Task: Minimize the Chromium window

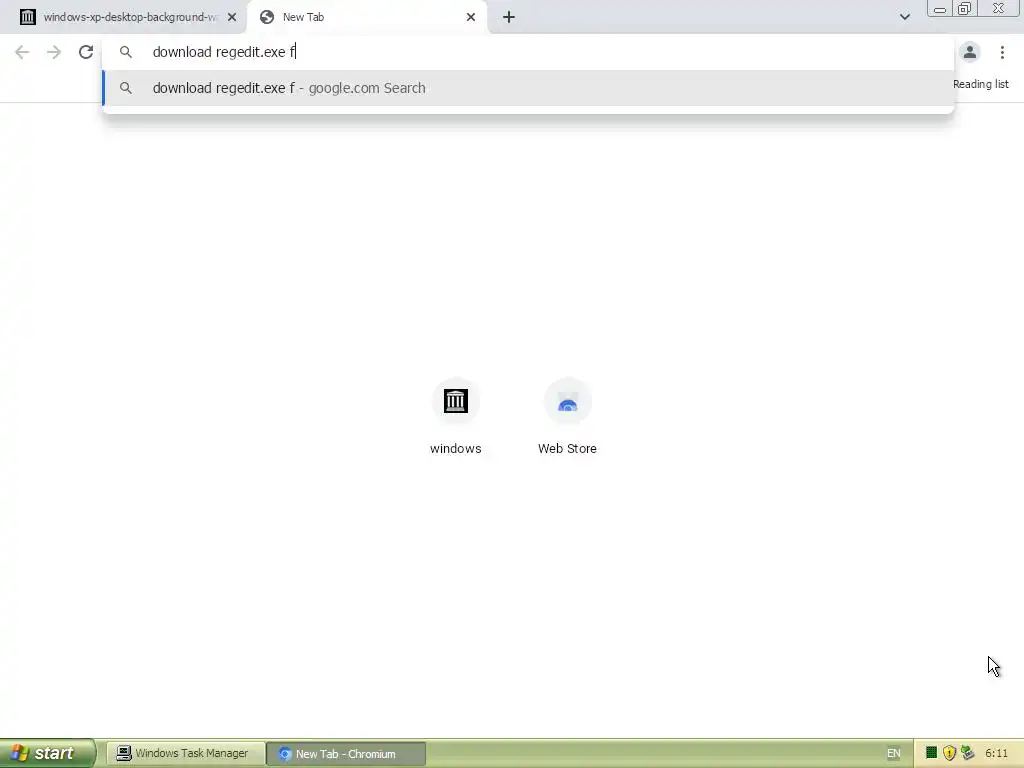Action: point(940,9)
